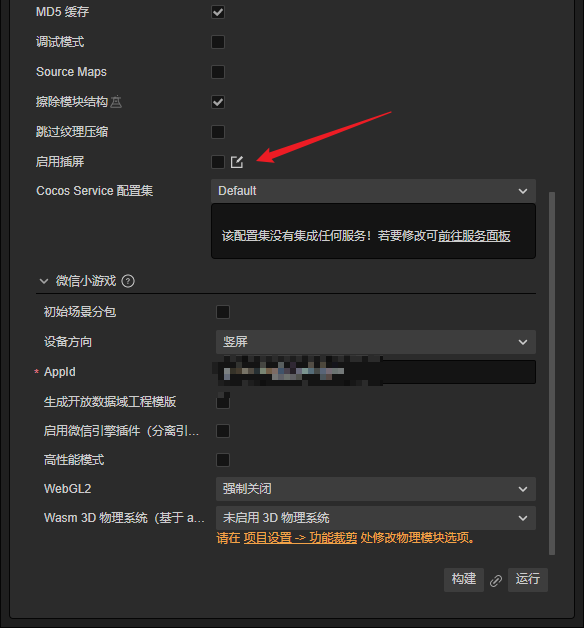Tick the 启用插屏 checkbox

tap(218, 162)
